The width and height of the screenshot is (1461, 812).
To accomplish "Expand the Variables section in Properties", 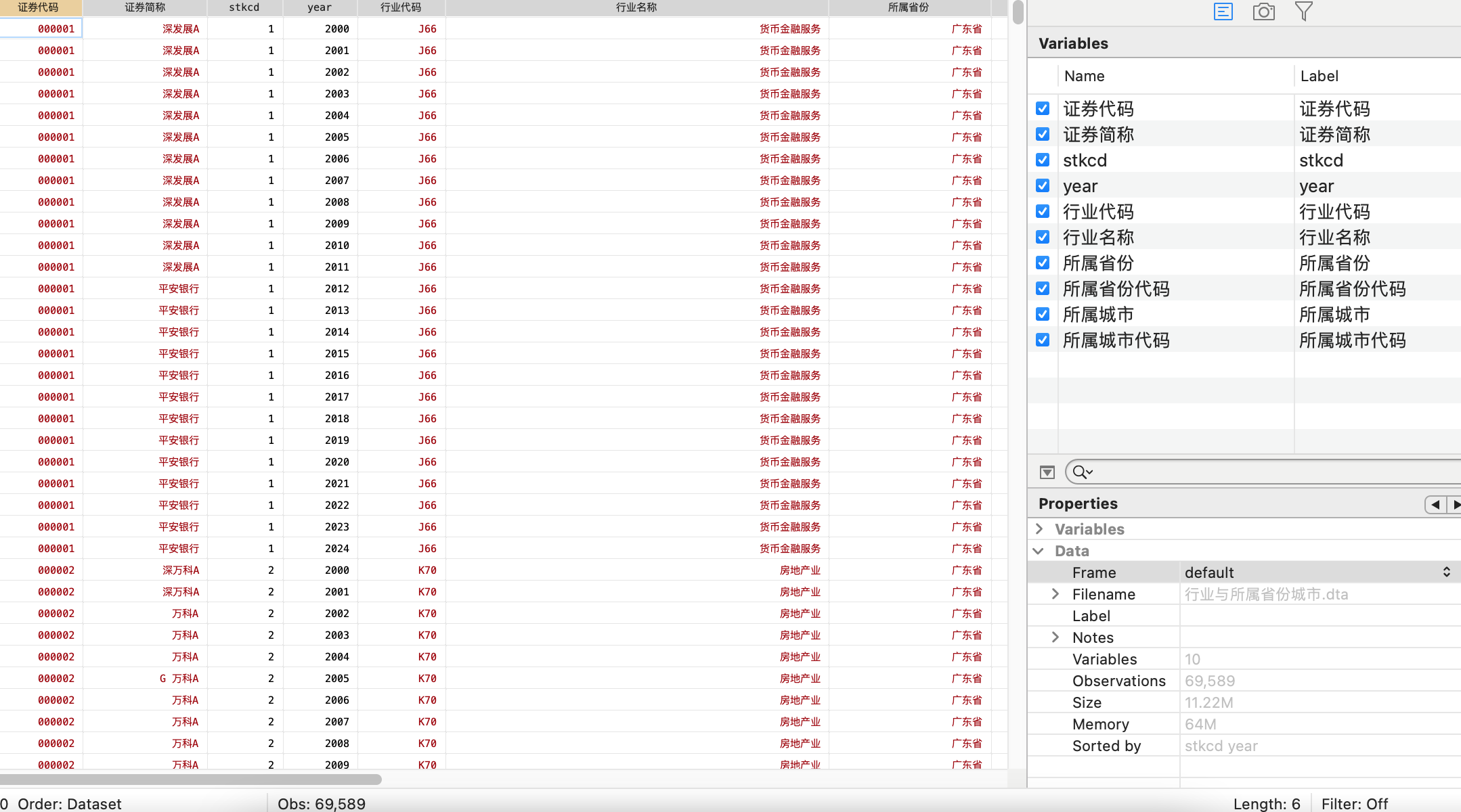I will coord(1039,529).
